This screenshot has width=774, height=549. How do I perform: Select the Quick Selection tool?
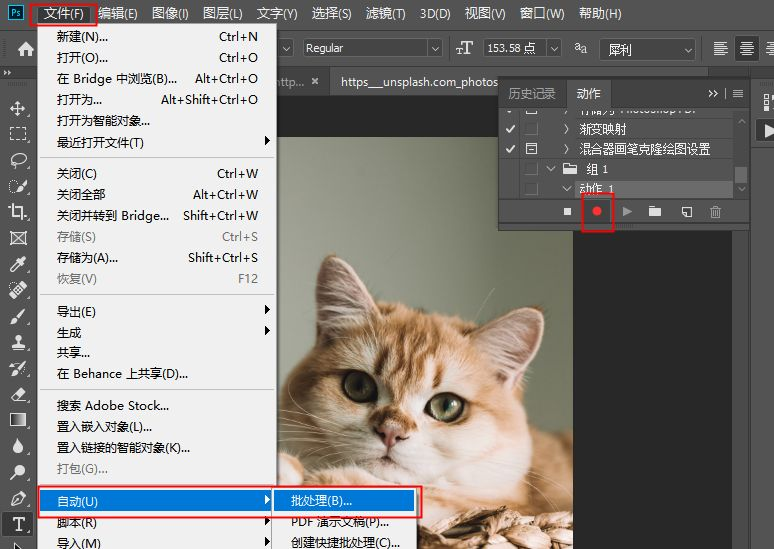pos(18,186)
